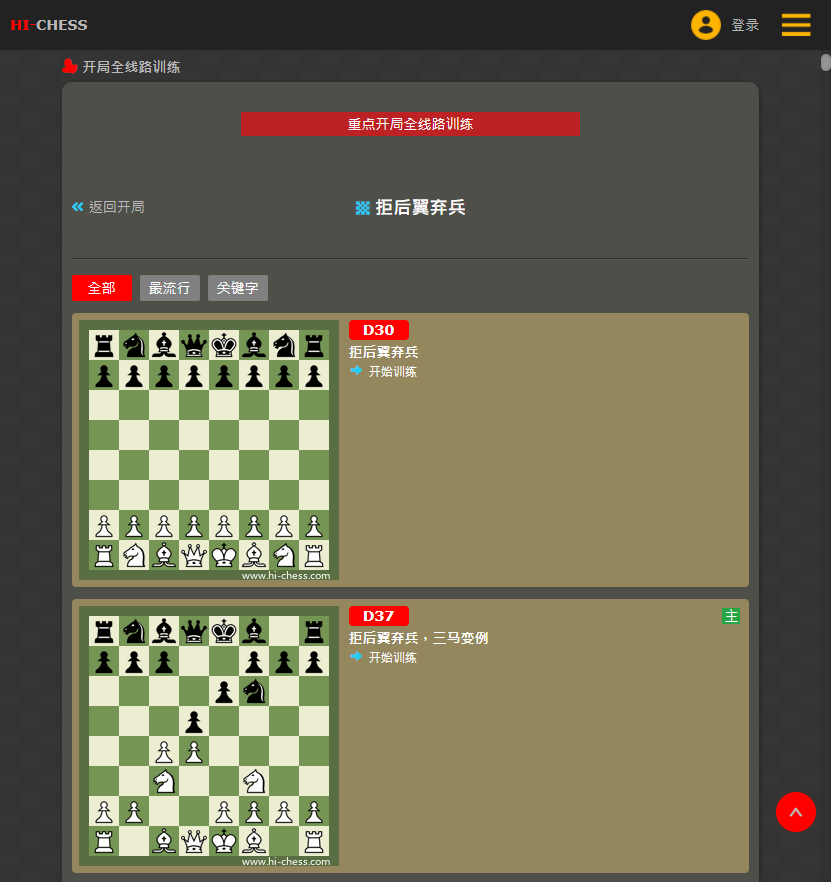Screen dimensions: 831x882
Task: Open the D30 starting position board thumbnail
Action: click(209, 450)
